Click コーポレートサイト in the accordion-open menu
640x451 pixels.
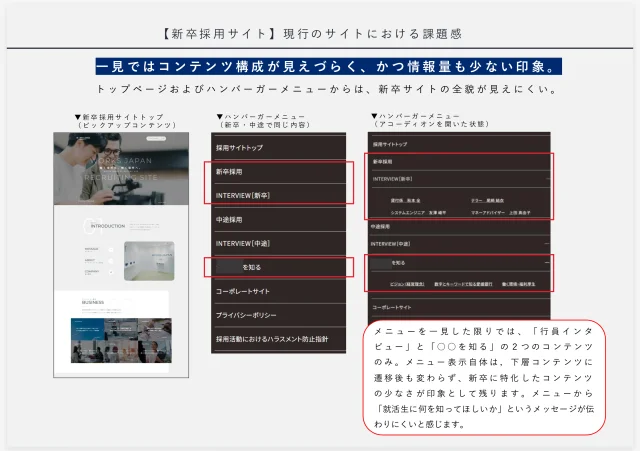392,307
